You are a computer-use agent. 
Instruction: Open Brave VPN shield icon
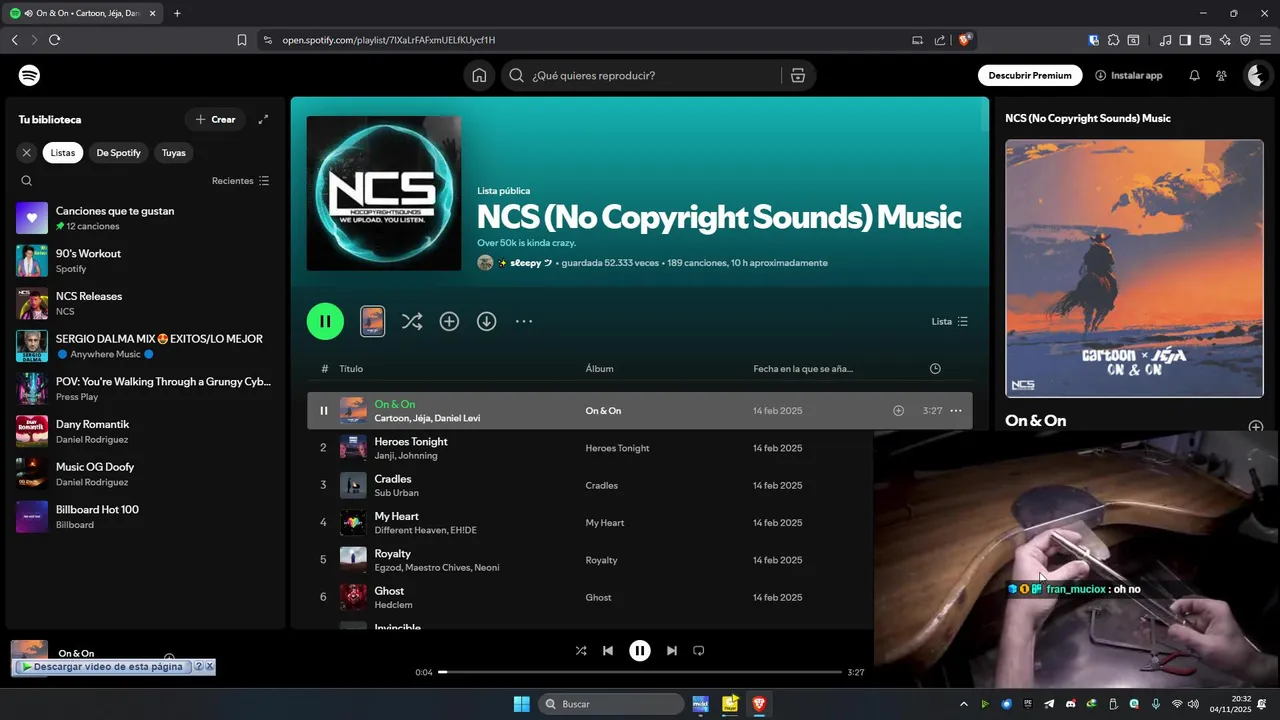pos(1245,40)
